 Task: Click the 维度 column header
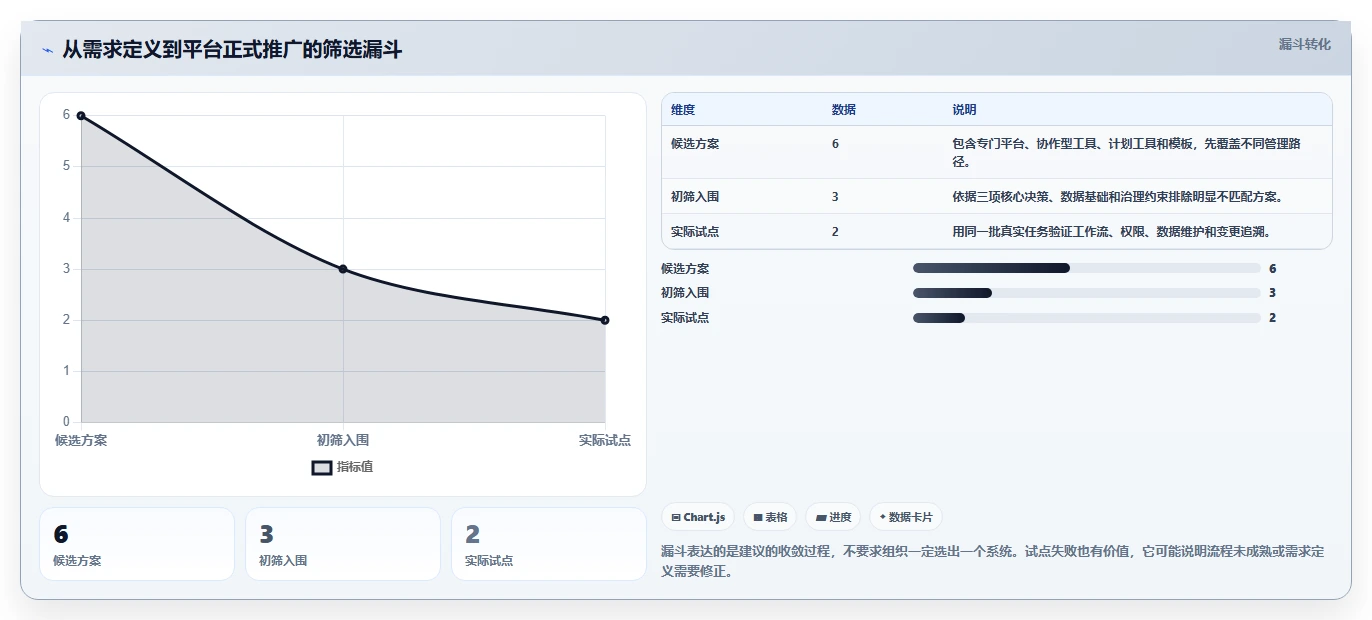(683, 110)
